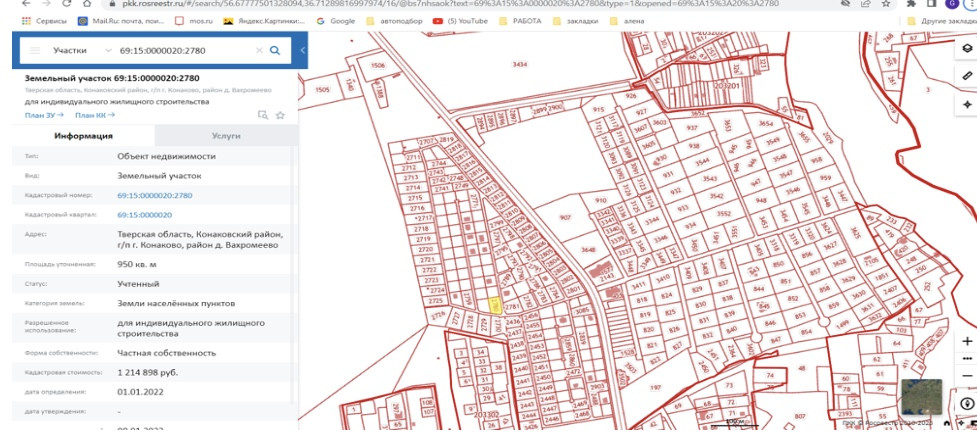Click the compass orientation button
The image size is (977, 446).
coord(966,405)
